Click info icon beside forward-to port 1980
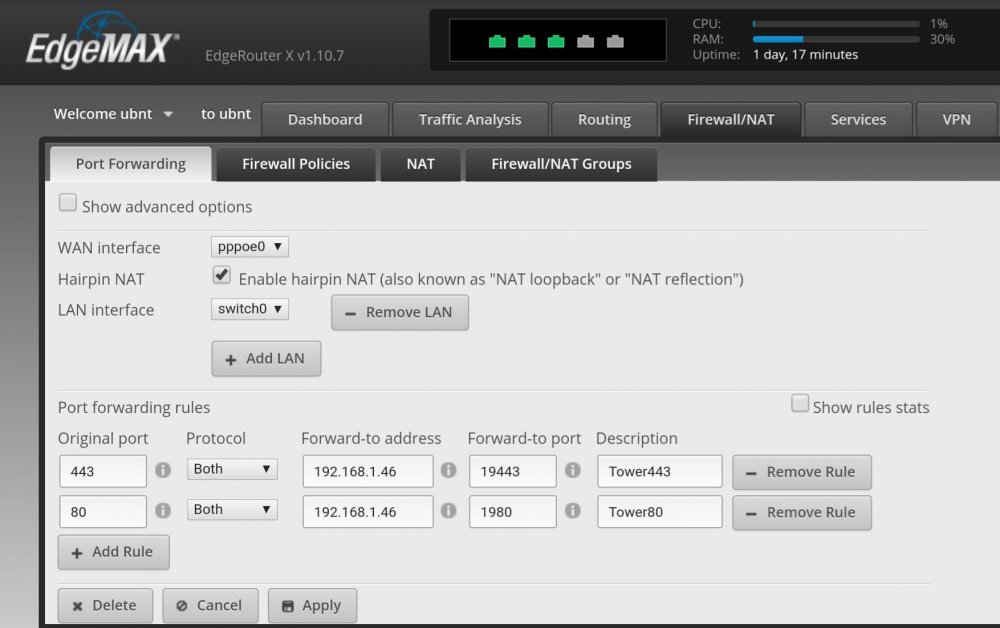Viewport: 1000px width, 628px height. (x=573, y=511)
